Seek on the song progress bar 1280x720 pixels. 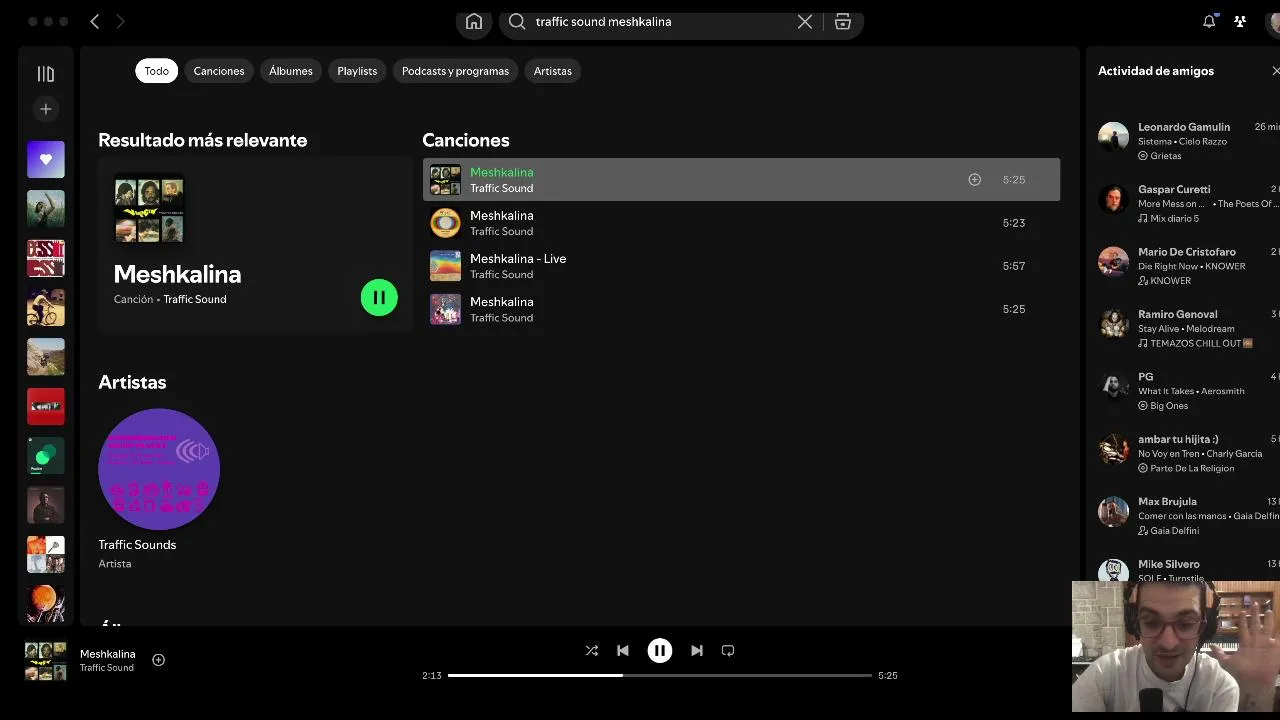pos(660,676)
